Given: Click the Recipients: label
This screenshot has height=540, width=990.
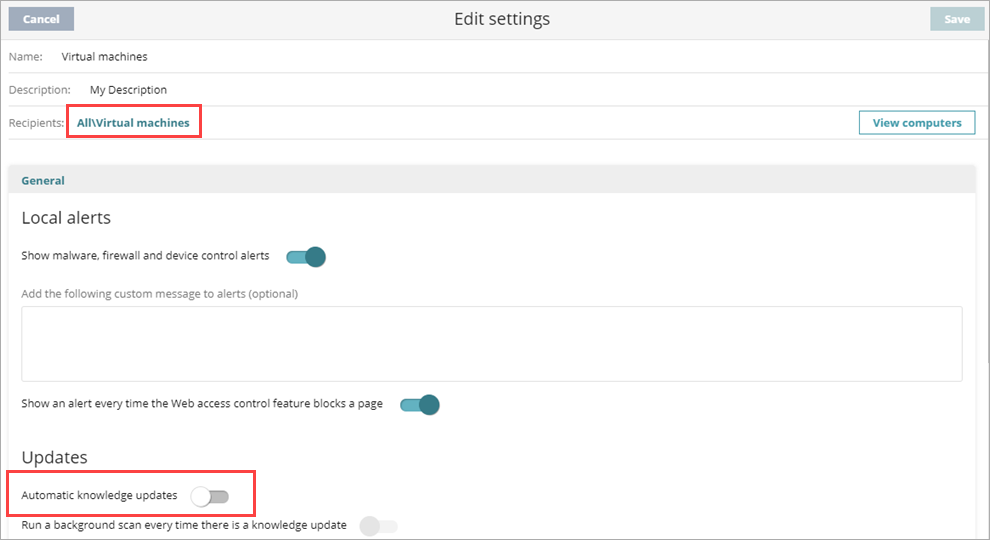Looking at the screenshot, I should [37, 123].
